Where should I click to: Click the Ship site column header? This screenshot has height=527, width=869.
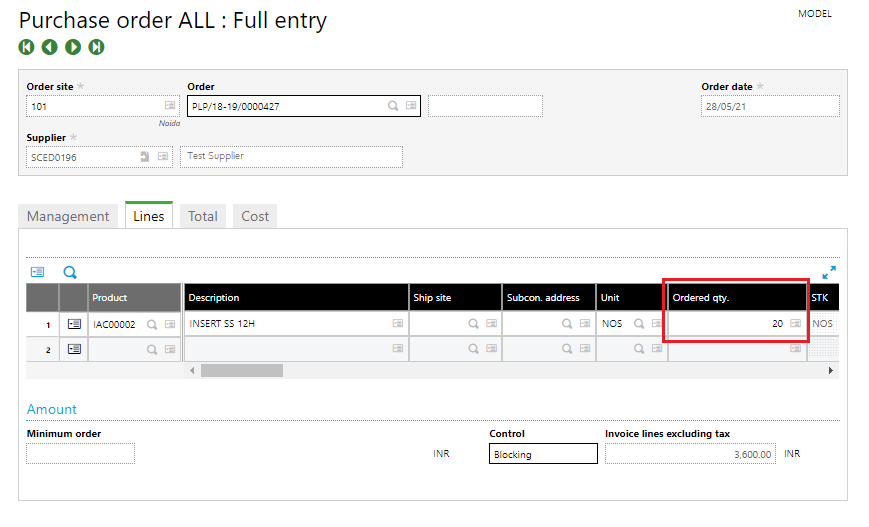(x=456, y=298)
